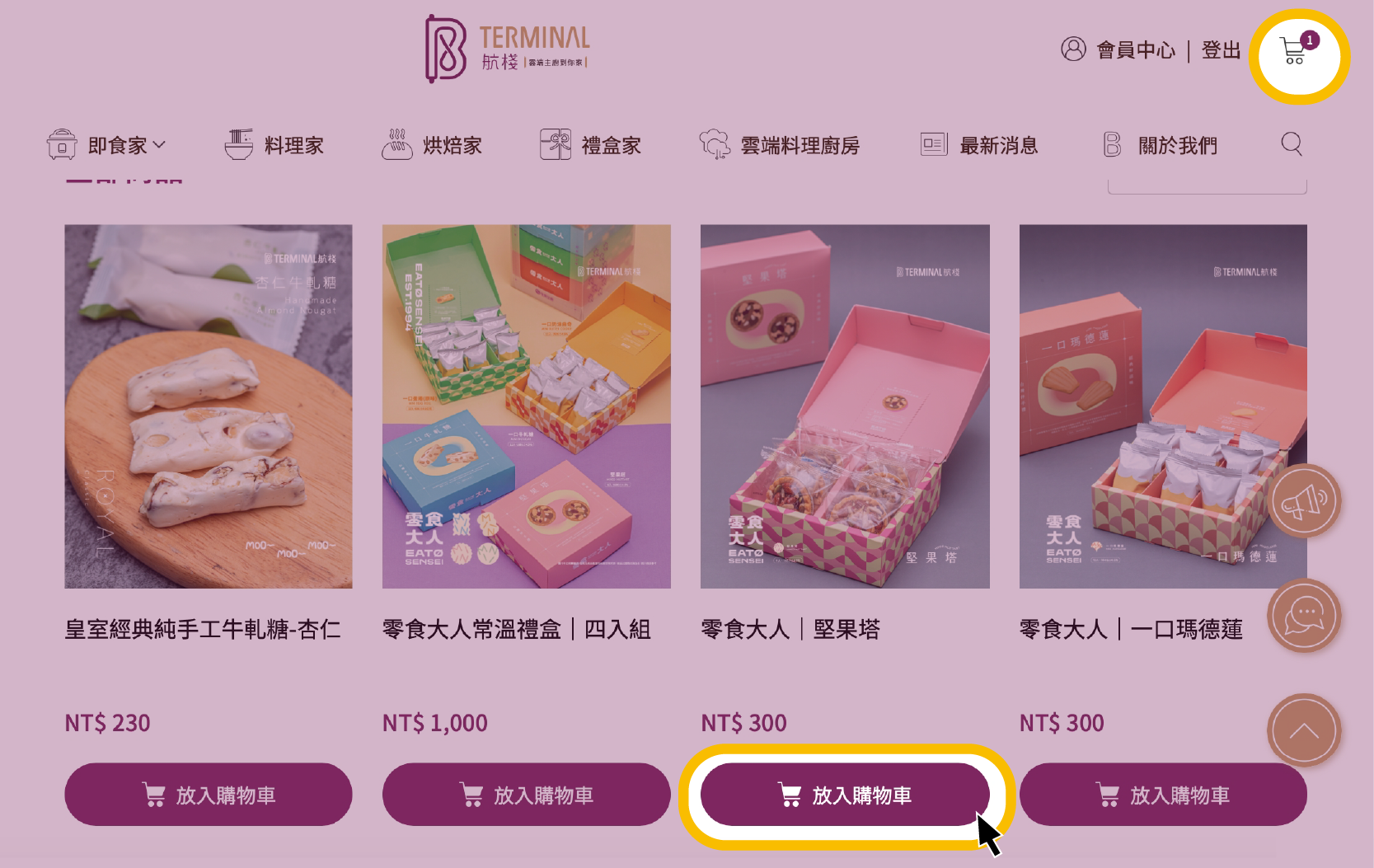Add 堅果塔 NT$ 300 to cart

click(845, 795)
